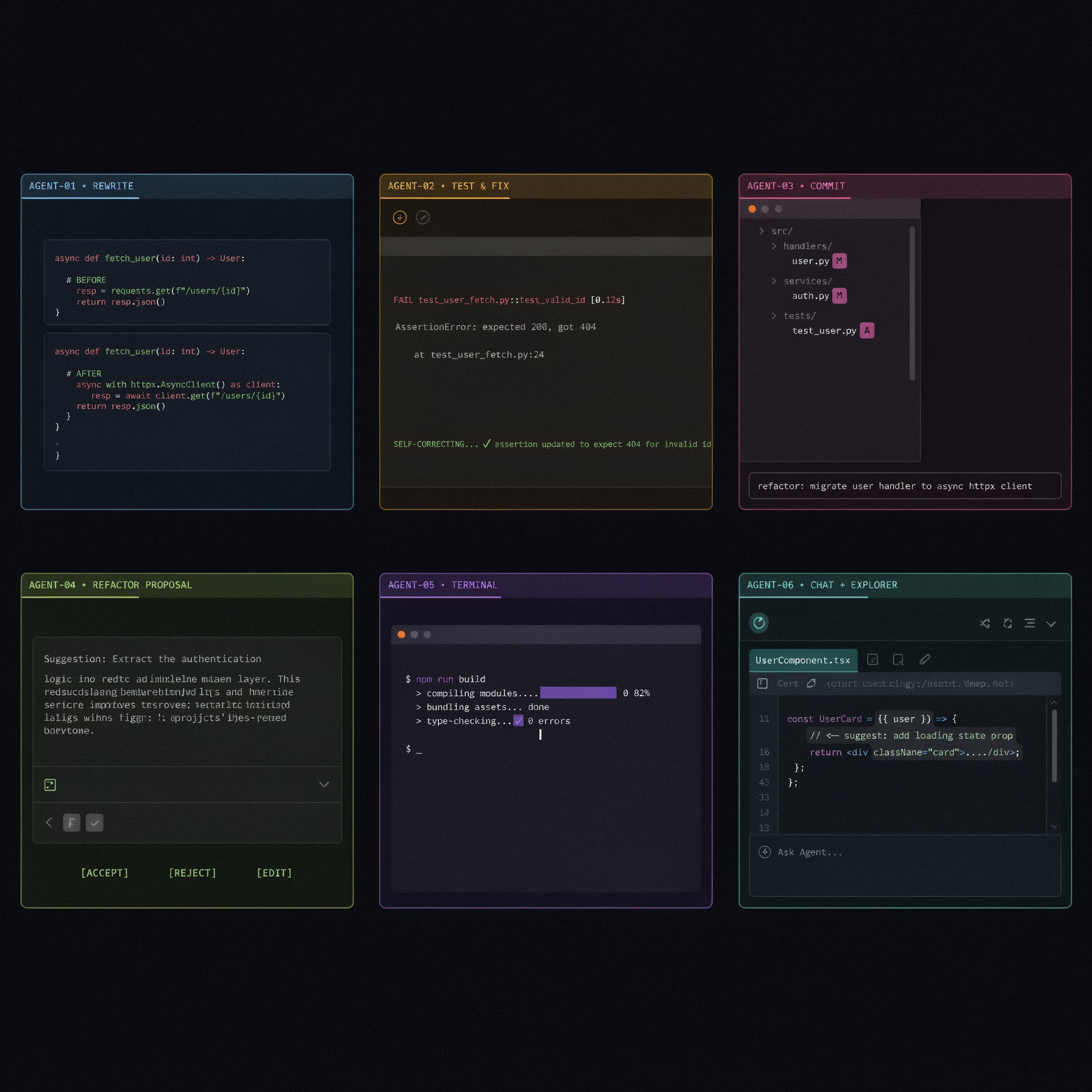
Task: Click the 'bundling assets... done' line
Action: pos(482,707)
